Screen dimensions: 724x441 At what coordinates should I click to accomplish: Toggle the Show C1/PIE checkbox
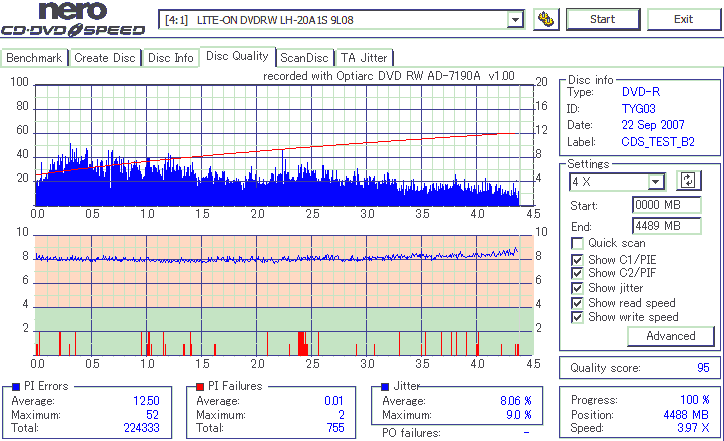click(x=577, y=260)
